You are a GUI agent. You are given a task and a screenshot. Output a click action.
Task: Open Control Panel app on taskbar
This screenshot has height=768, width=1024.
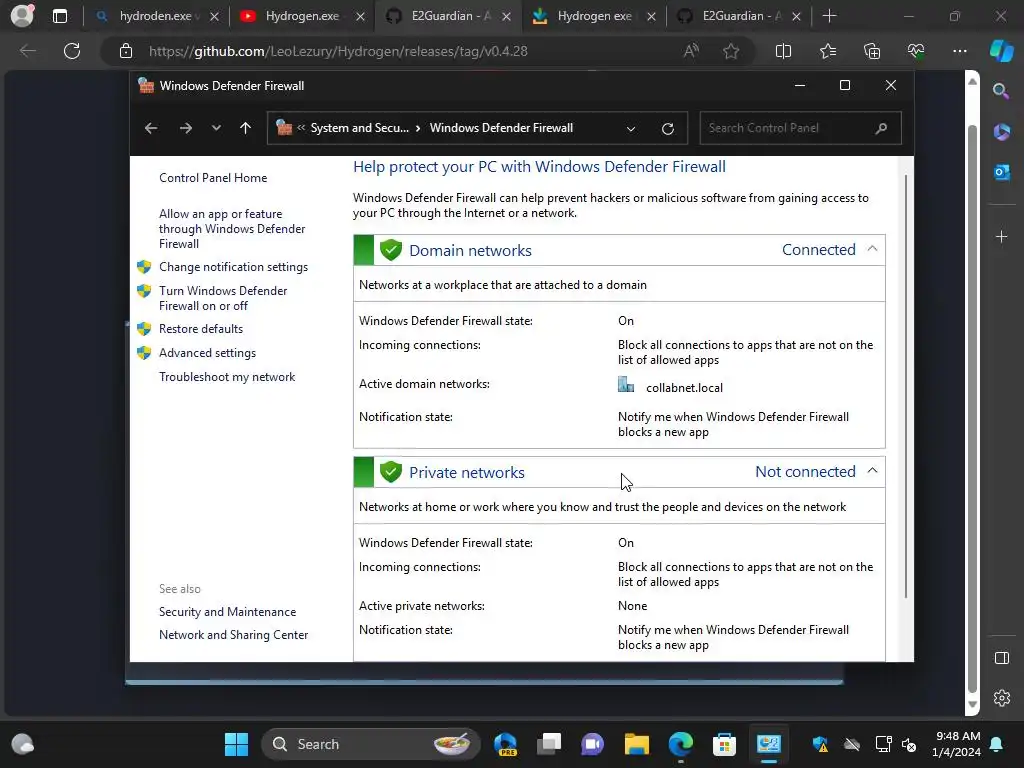(769, 744)
